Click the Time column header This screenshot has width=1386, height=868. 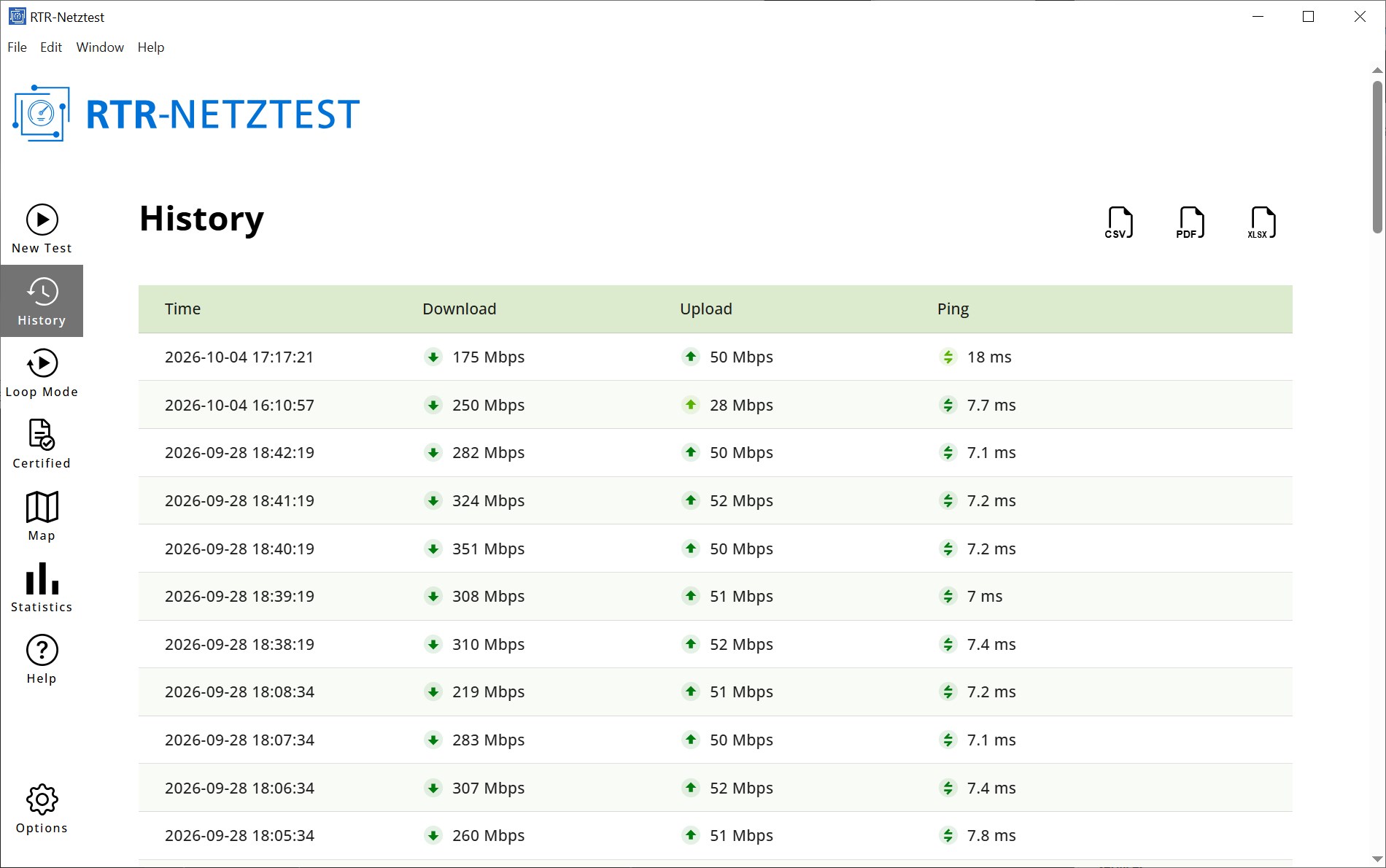(182, 309)
